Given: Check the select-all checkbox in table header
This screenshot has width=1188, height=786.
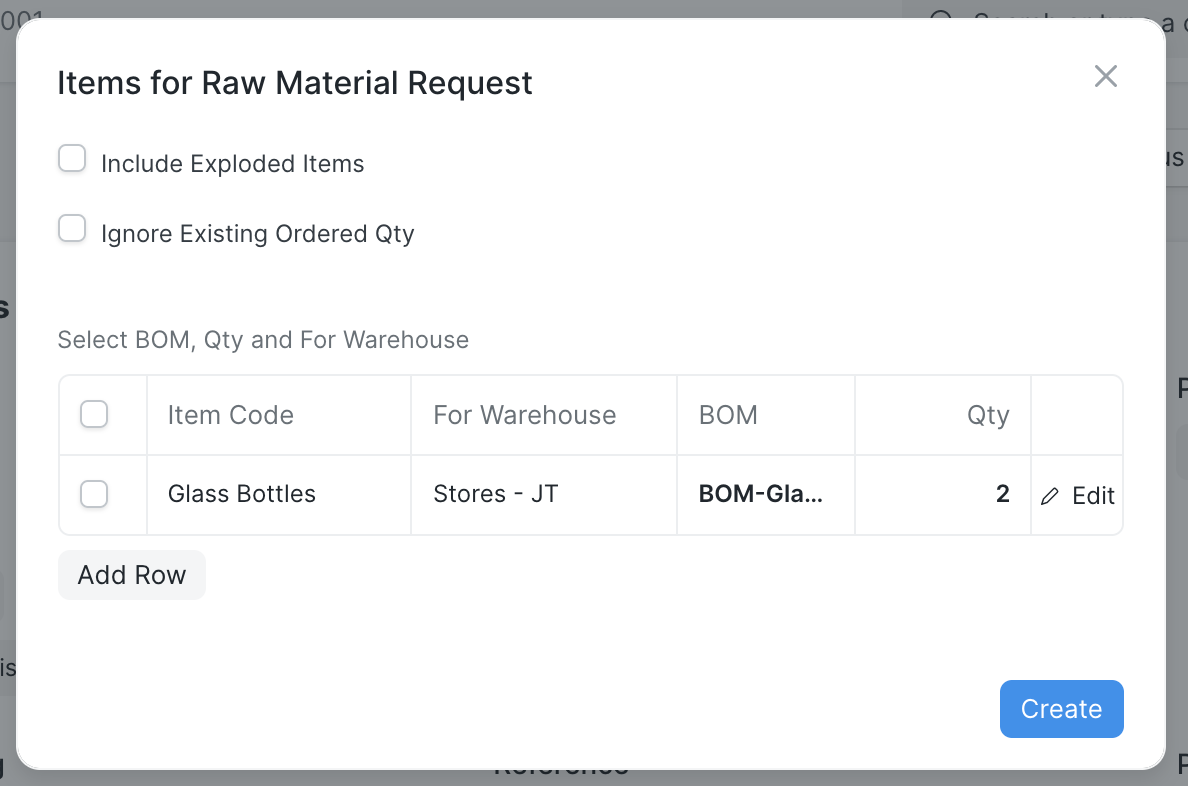Looking at the screenshot, I should tap(94, 414).
